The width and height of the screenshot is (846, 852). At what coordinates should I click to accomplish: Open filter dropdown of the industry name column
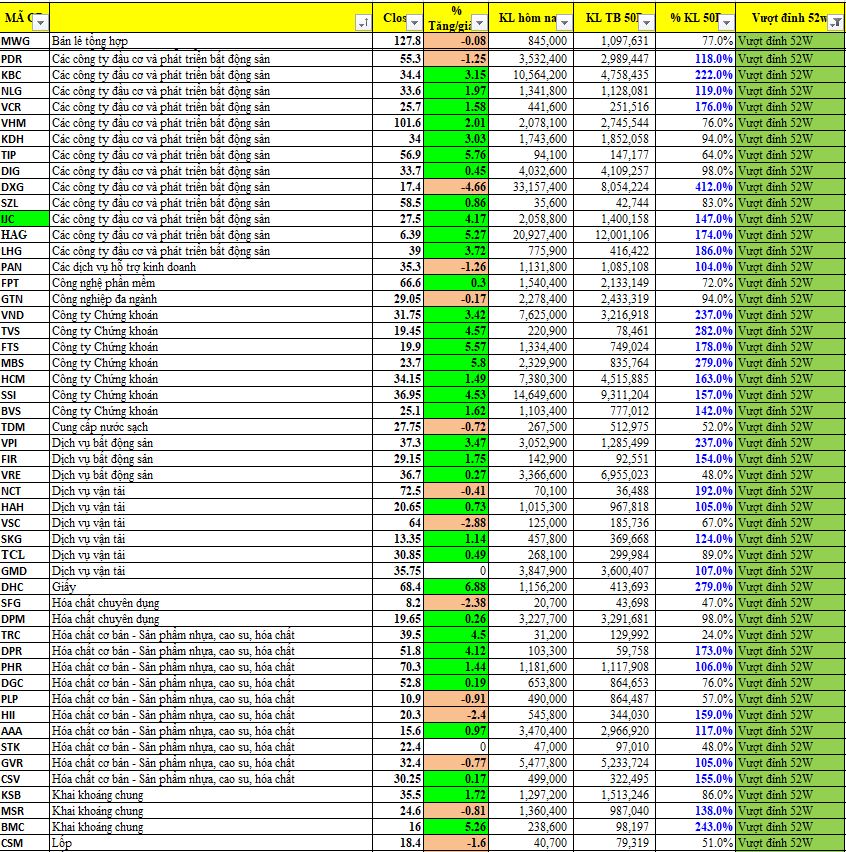click(x=361, y=23)
